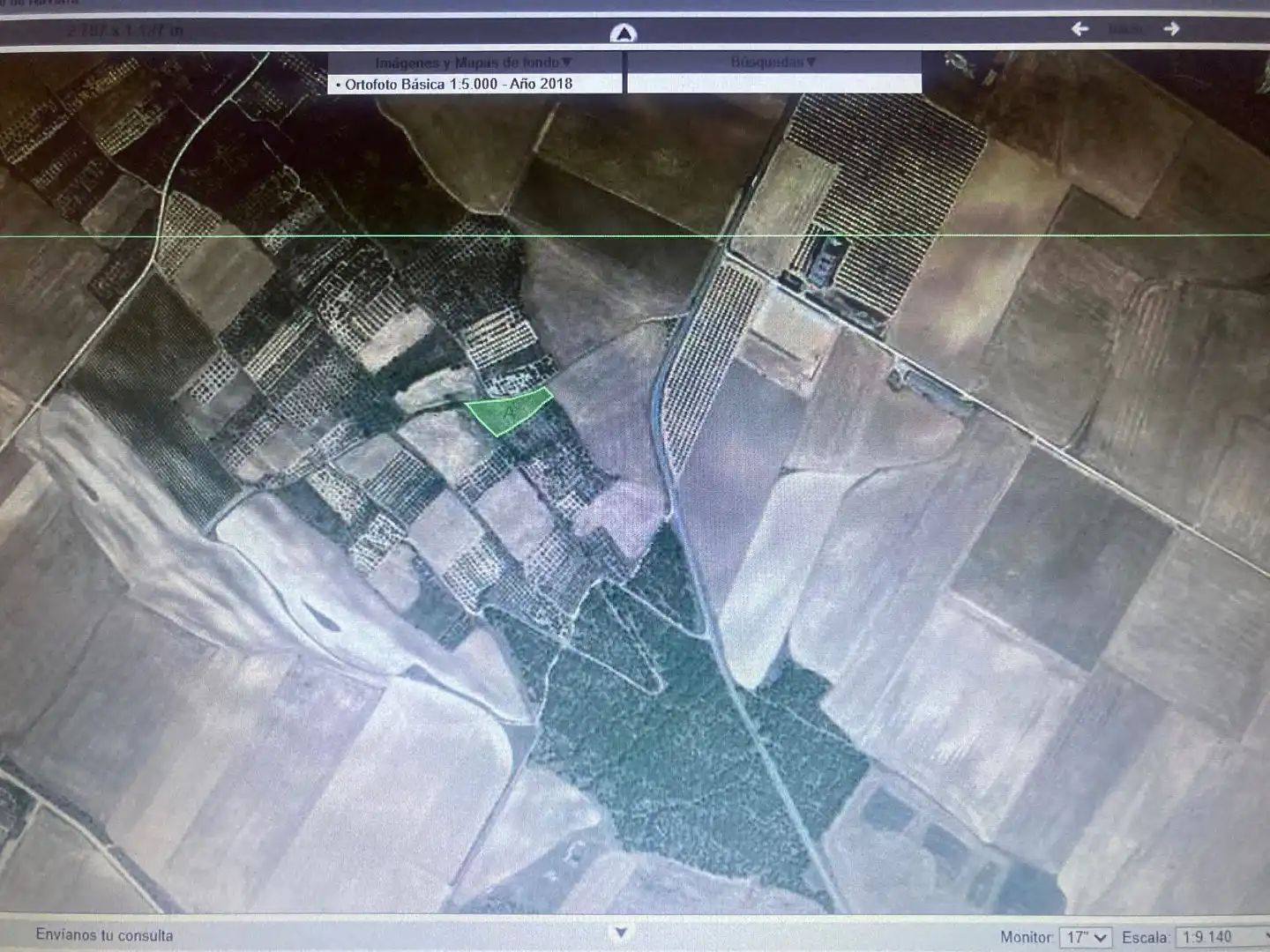Open the Imágenes y Mapas de fondo menu
The width and height of the screenshot is (1270, 952).
pyautogui.click(x=474, y=63)
